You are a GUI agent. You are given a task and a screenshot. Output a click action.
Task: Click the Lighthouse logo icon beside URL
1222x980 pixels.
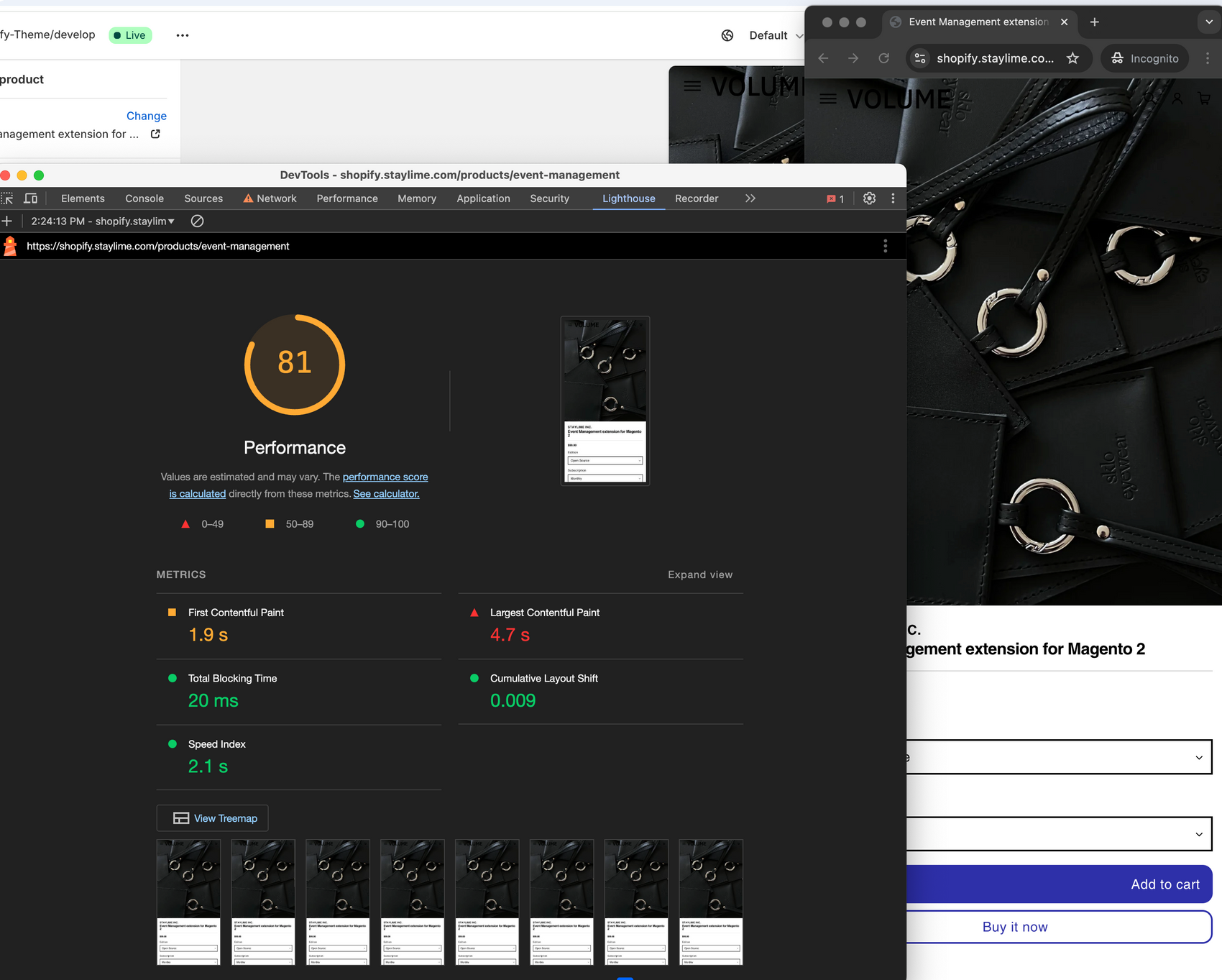tap(10, 246)
